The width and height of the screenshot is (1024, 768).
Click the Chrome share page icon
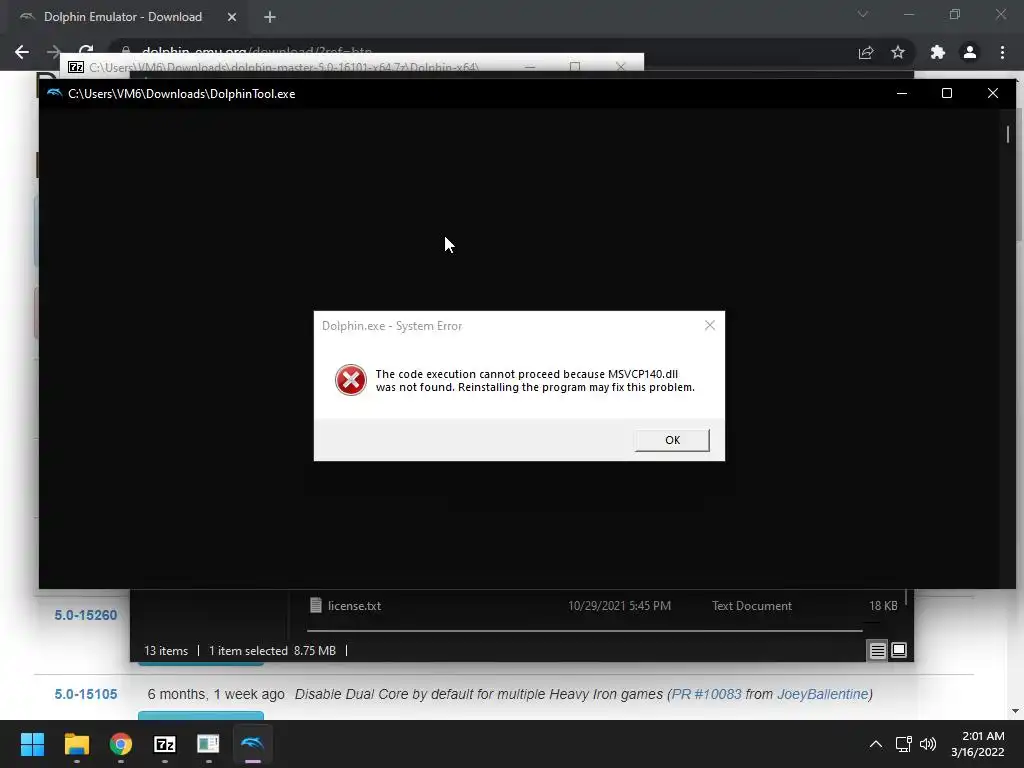(x=866, y=53)
